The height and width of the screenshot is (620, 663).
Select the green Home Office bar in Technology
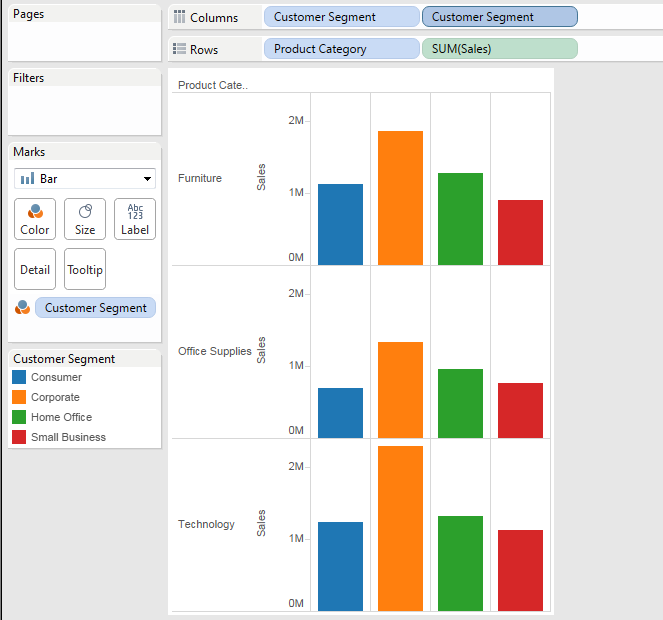click(460, 564)
